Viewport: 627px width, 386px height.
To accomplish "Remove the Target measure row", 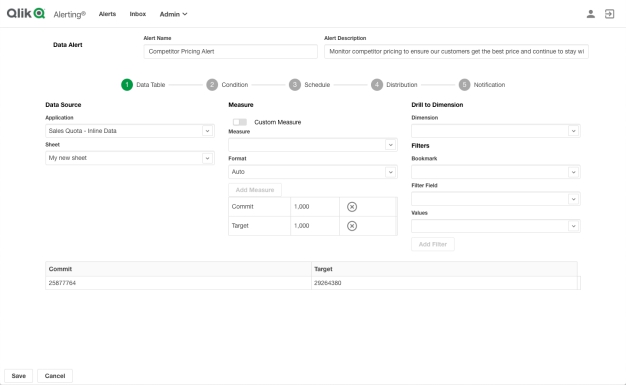I will pyautogui.click(x=351, y=226).
